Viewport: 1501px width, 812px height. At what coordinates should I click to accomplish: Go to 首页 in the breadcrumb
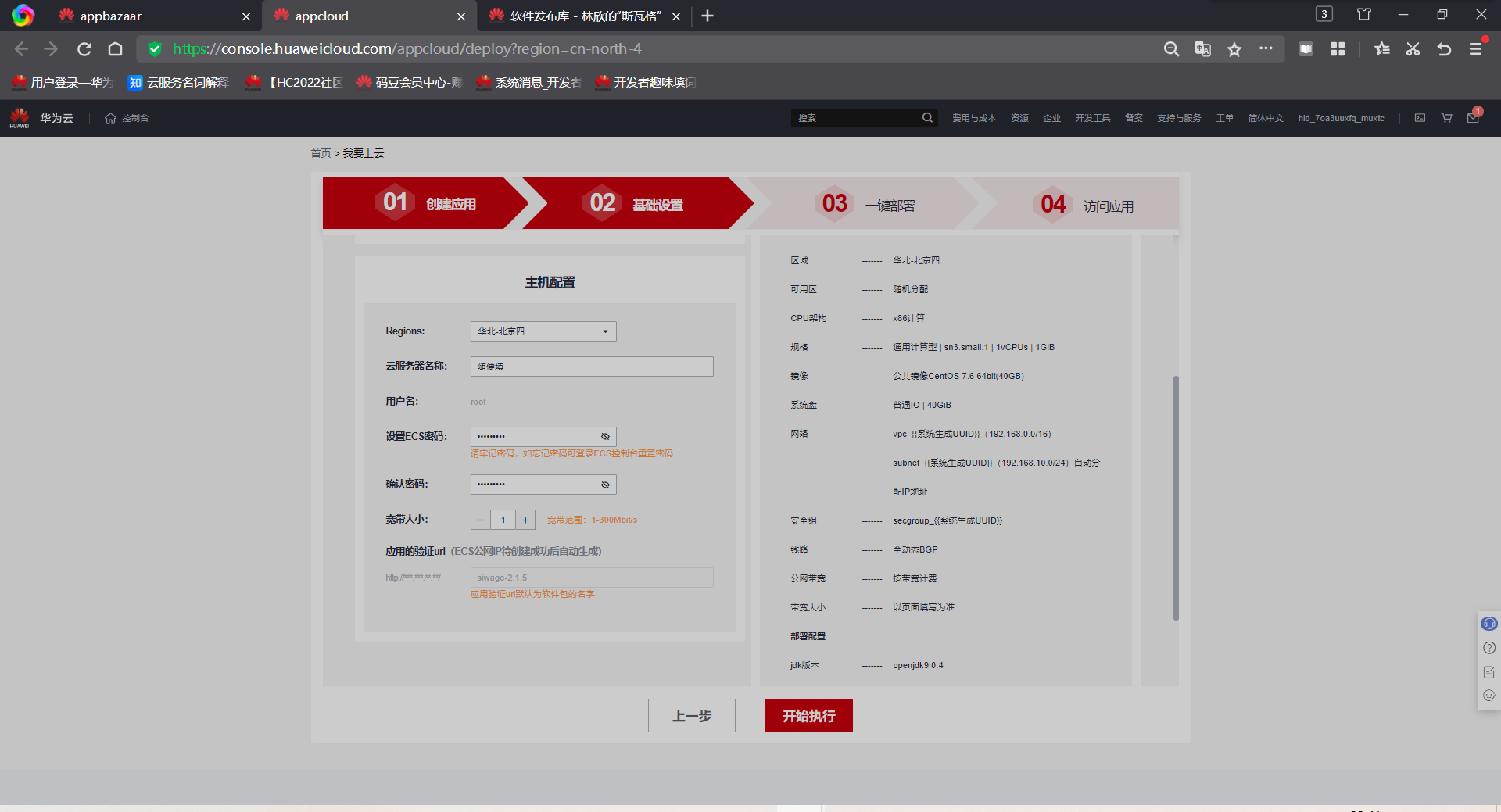321,153
